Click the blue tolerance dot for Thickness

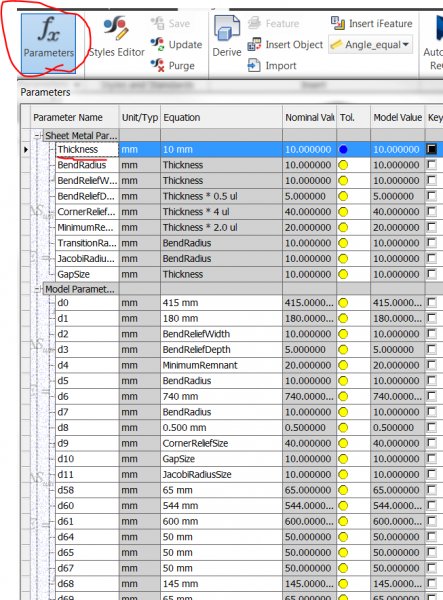343,149
